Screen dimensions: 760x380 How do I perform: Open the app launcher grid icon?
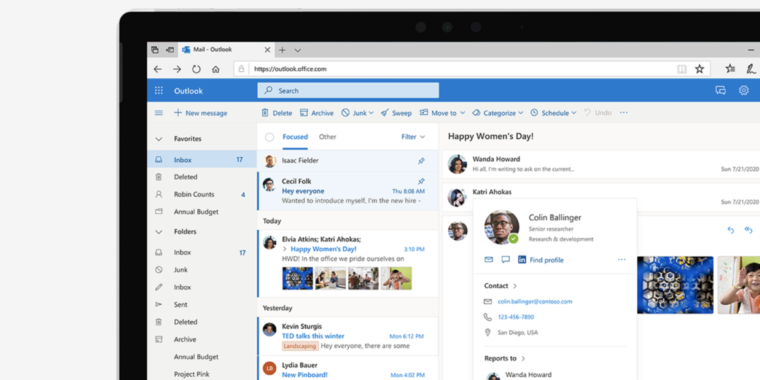(x=158, y=91)
